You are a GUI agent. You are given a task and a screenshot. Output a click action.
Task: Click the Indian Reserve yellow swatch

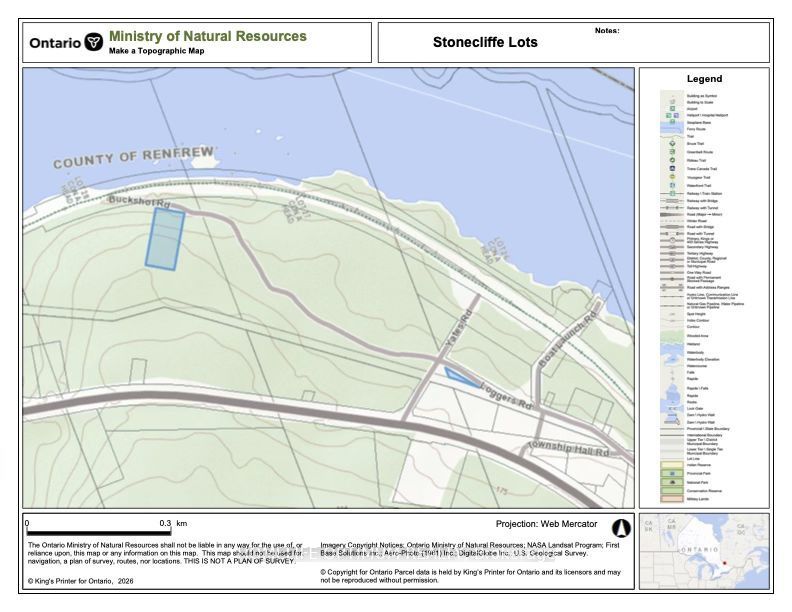[672, 465]
